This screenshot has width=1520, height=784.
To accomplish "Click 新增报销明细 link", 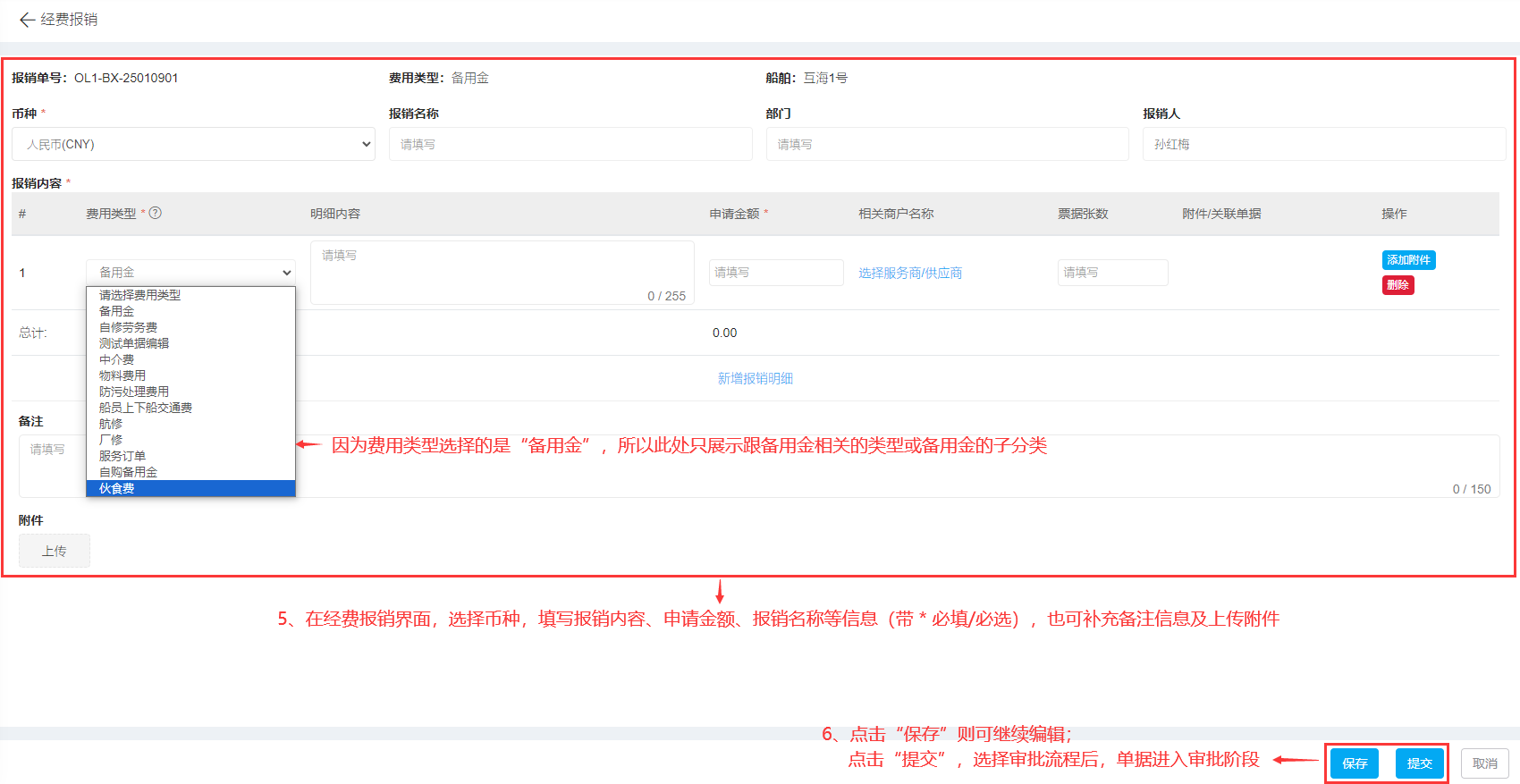I will point(756,378).
